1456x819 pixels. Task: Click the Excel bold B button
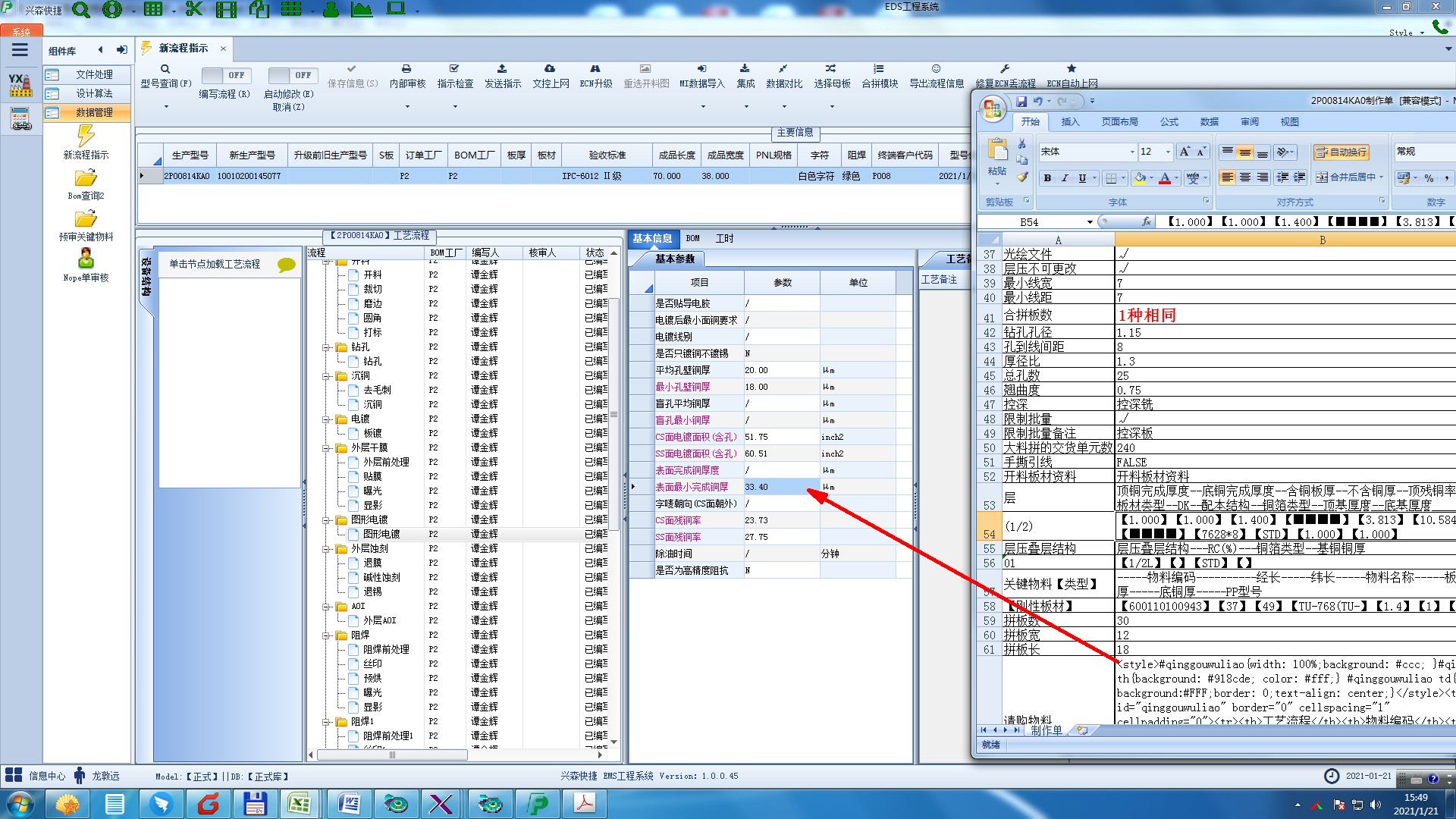coord(1047,178)
